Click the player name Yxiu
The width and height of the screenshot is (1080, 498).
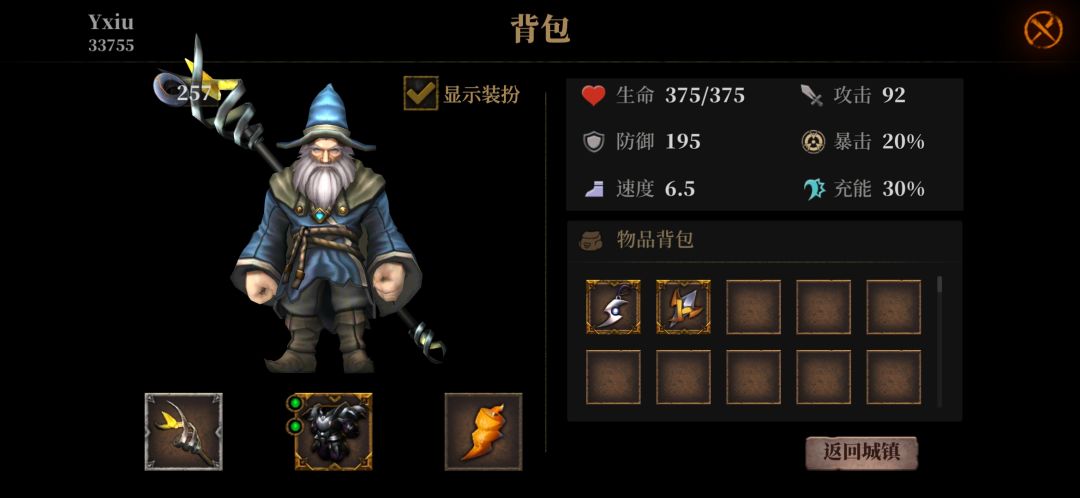click(111, 23)
